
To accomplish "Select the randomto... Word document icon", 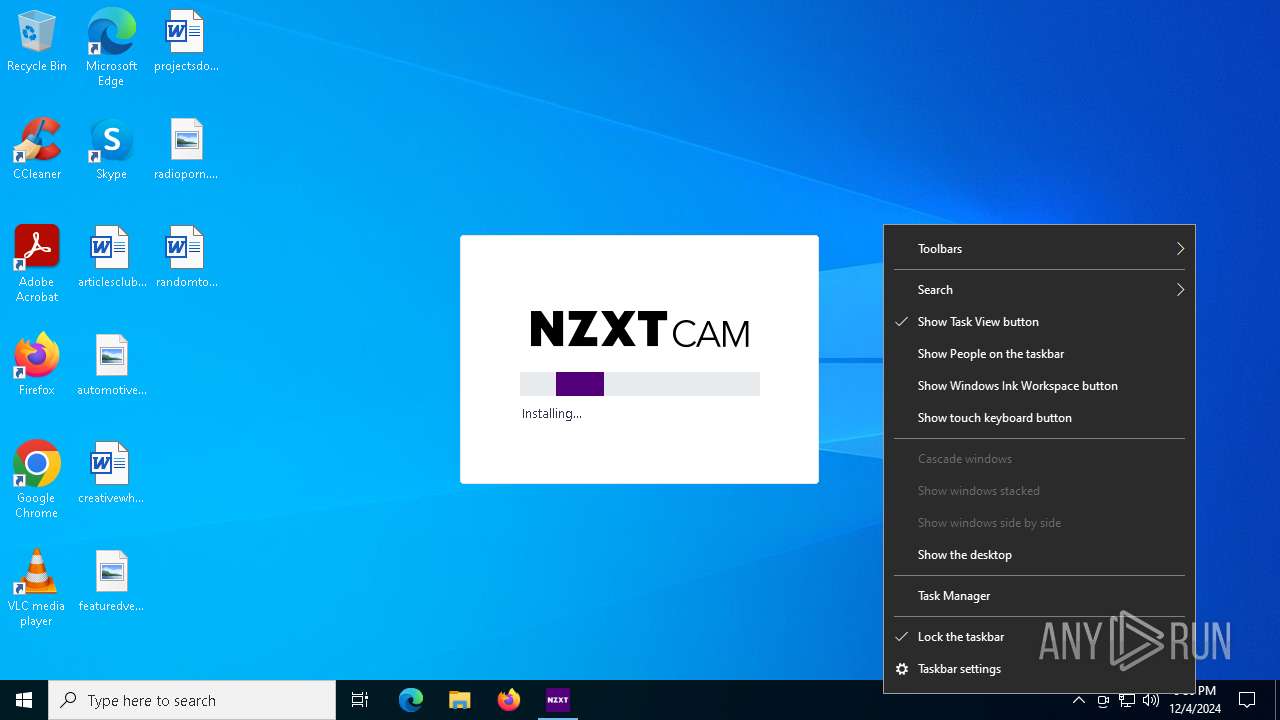I will click(x=186, y=258).
